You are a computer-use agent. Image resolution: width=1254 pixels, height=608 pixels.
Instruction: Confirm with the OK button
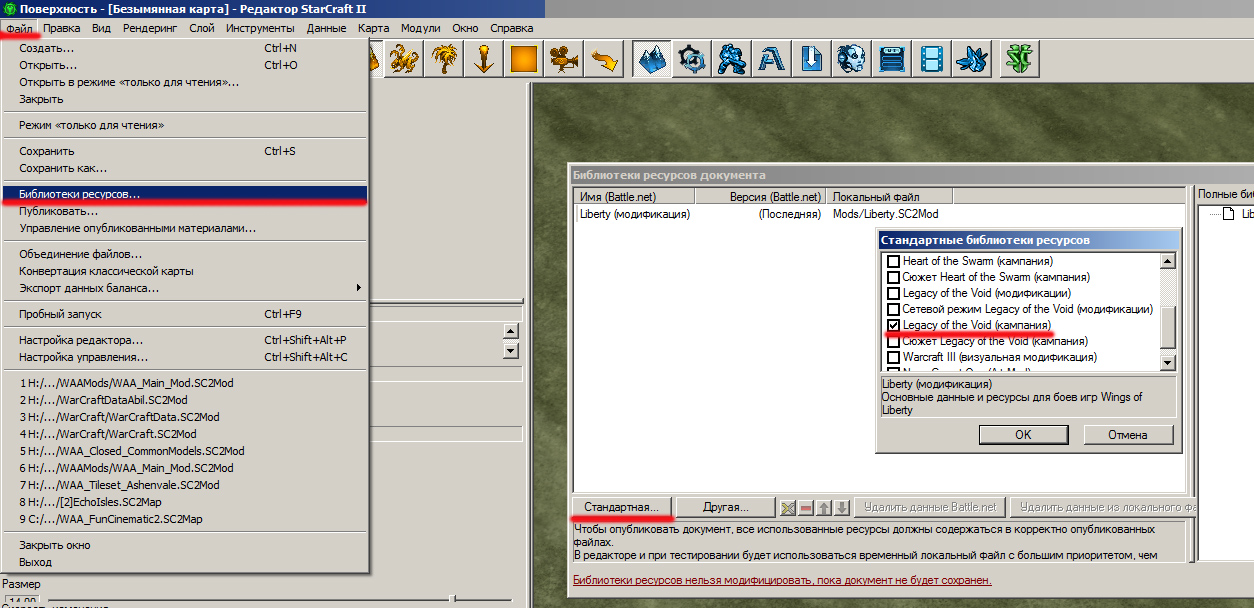[1023, 435]
